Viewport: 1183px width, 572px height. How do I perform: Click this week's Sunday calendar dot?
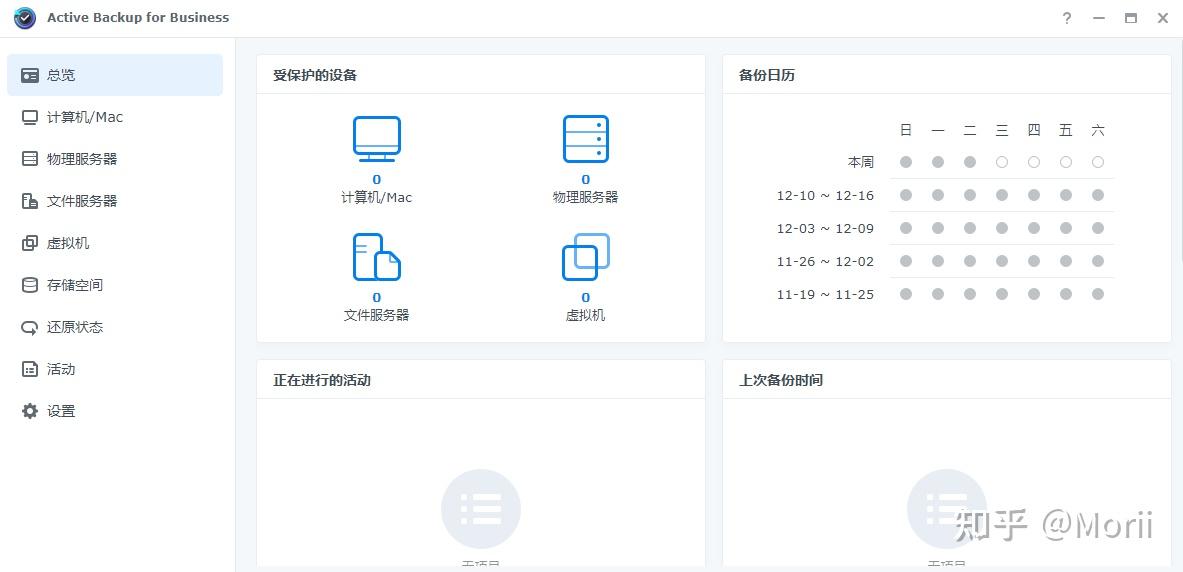point(906,162)
